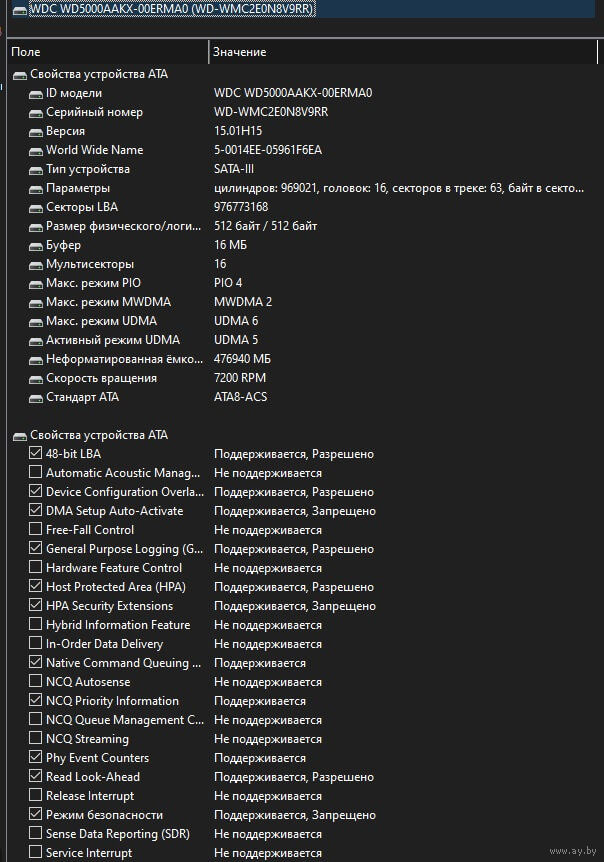Click the icon beside Тип устройства
The width and height of the screenshot is (604, 862).
point(36,169)
